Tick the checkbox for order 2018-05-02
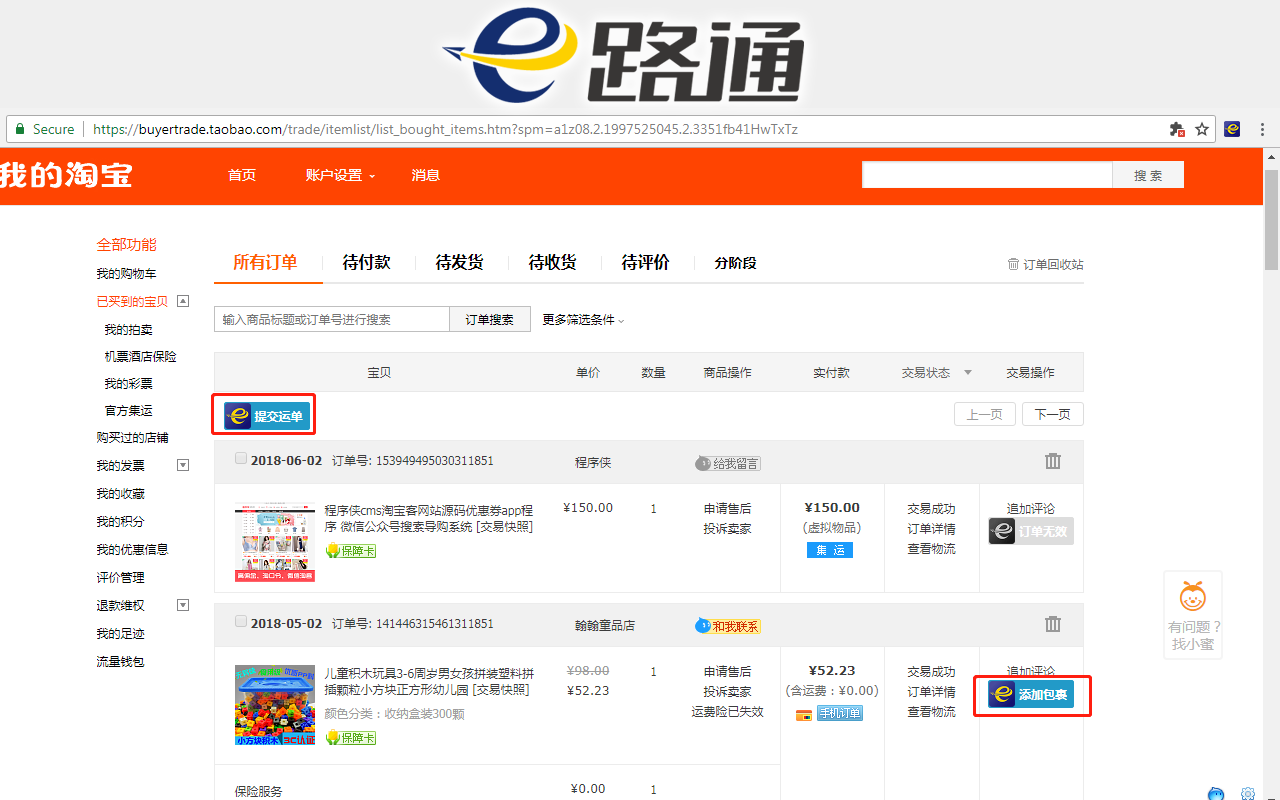Viewport: 1280px width, 800px height. 240,621
